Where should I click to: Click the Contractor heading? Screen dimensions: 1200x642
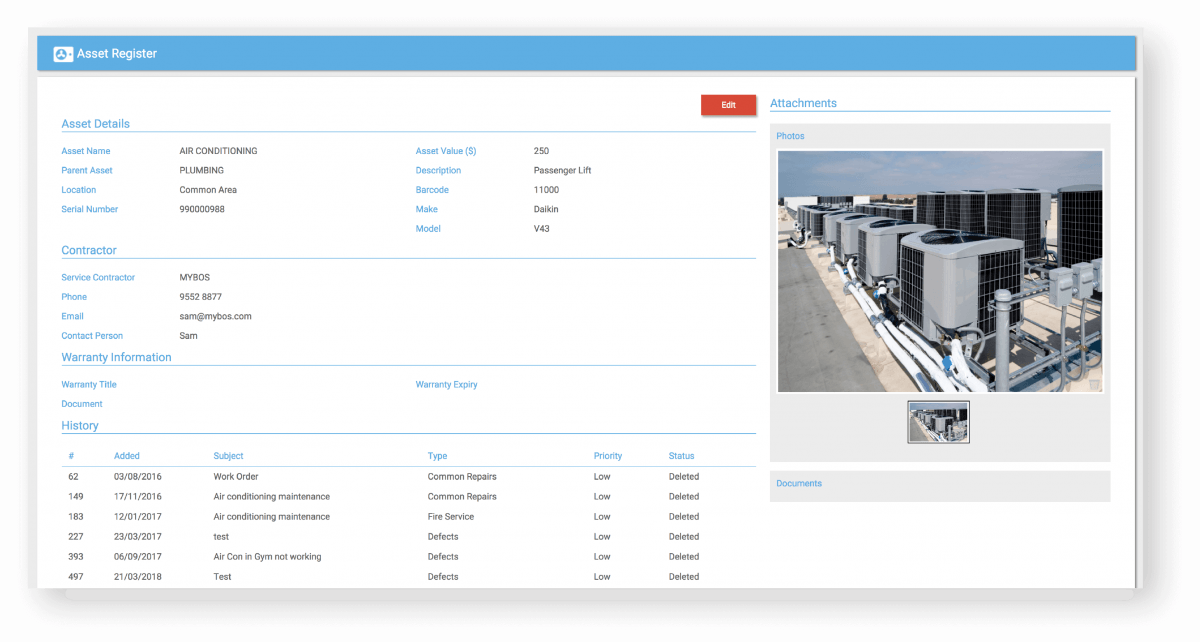click(89, 250)
